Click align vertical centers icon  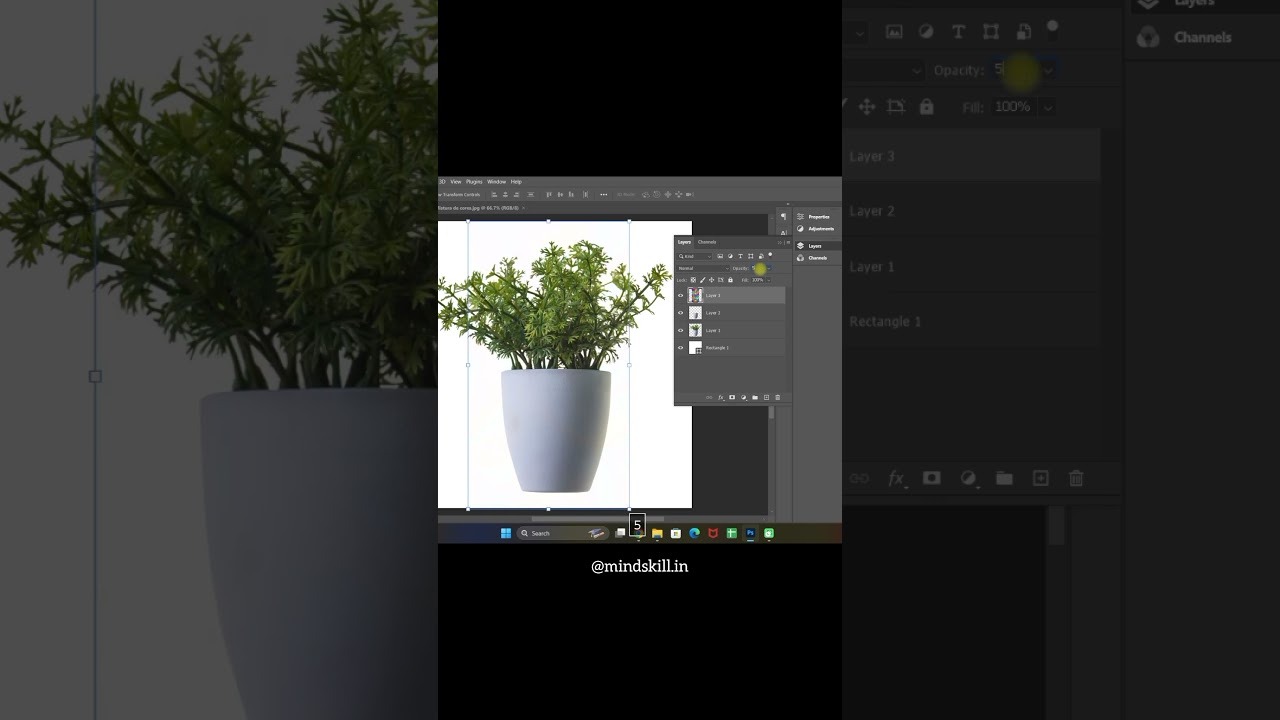[560, 194]
